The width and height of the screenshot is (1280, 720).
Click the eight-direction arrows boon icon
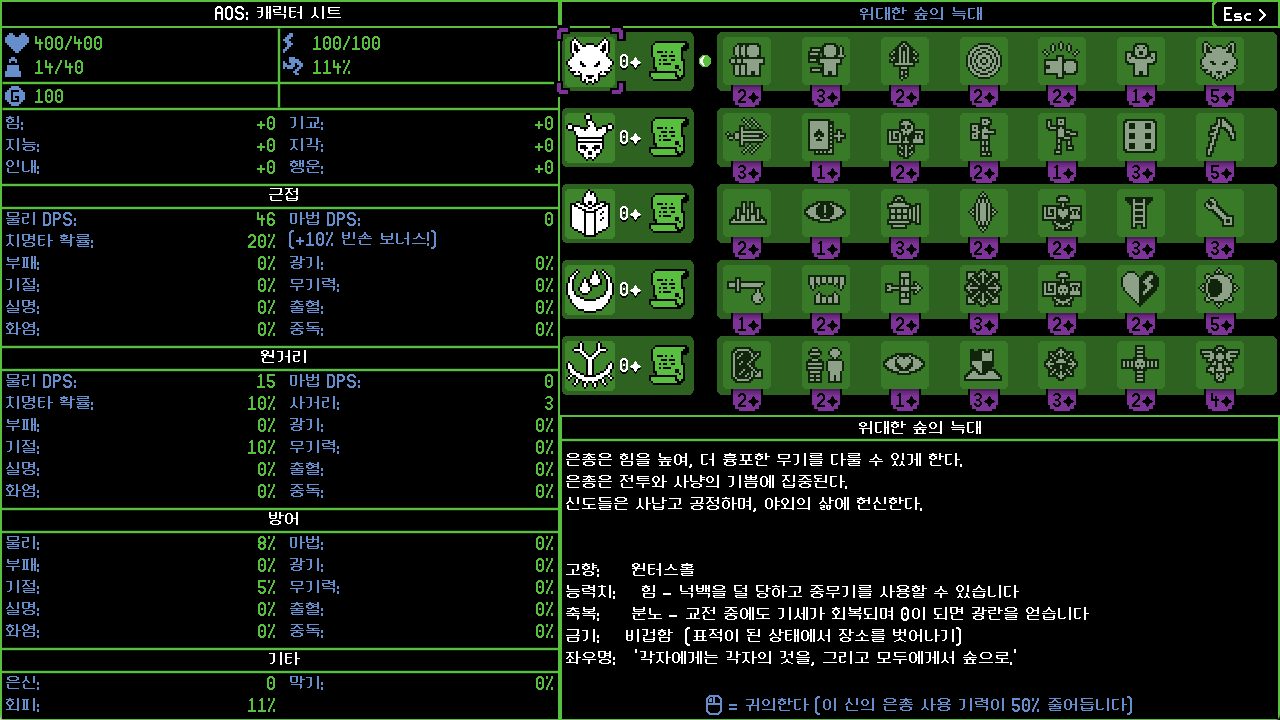985,289
